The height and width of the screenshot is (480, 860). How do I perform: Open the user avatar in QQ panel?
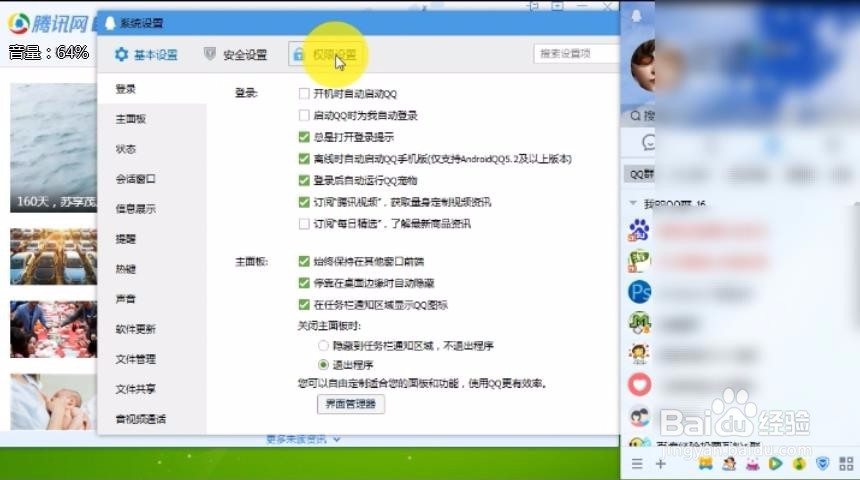(643, 66)
